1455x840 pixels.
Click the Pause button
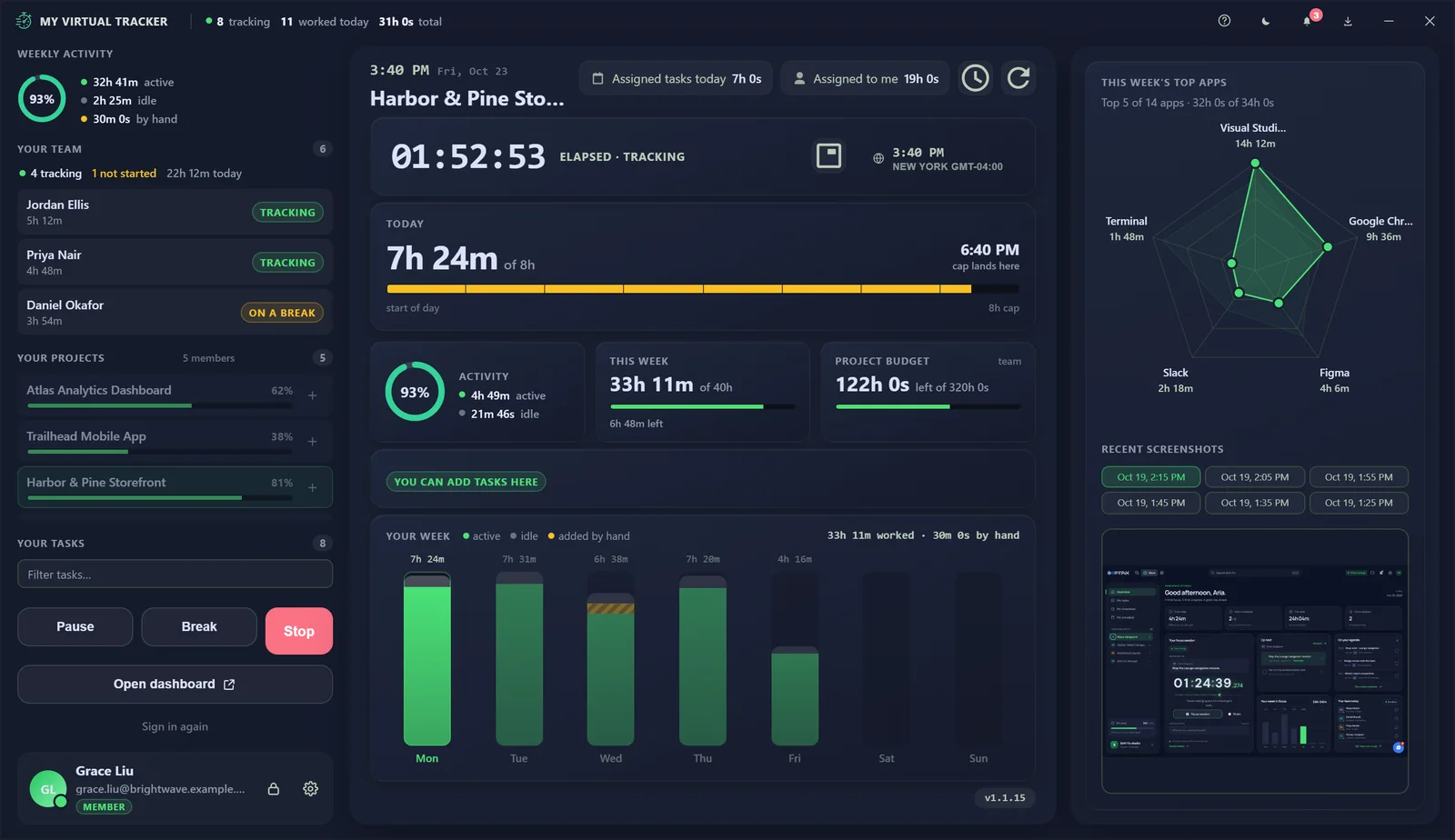point(75,626)
